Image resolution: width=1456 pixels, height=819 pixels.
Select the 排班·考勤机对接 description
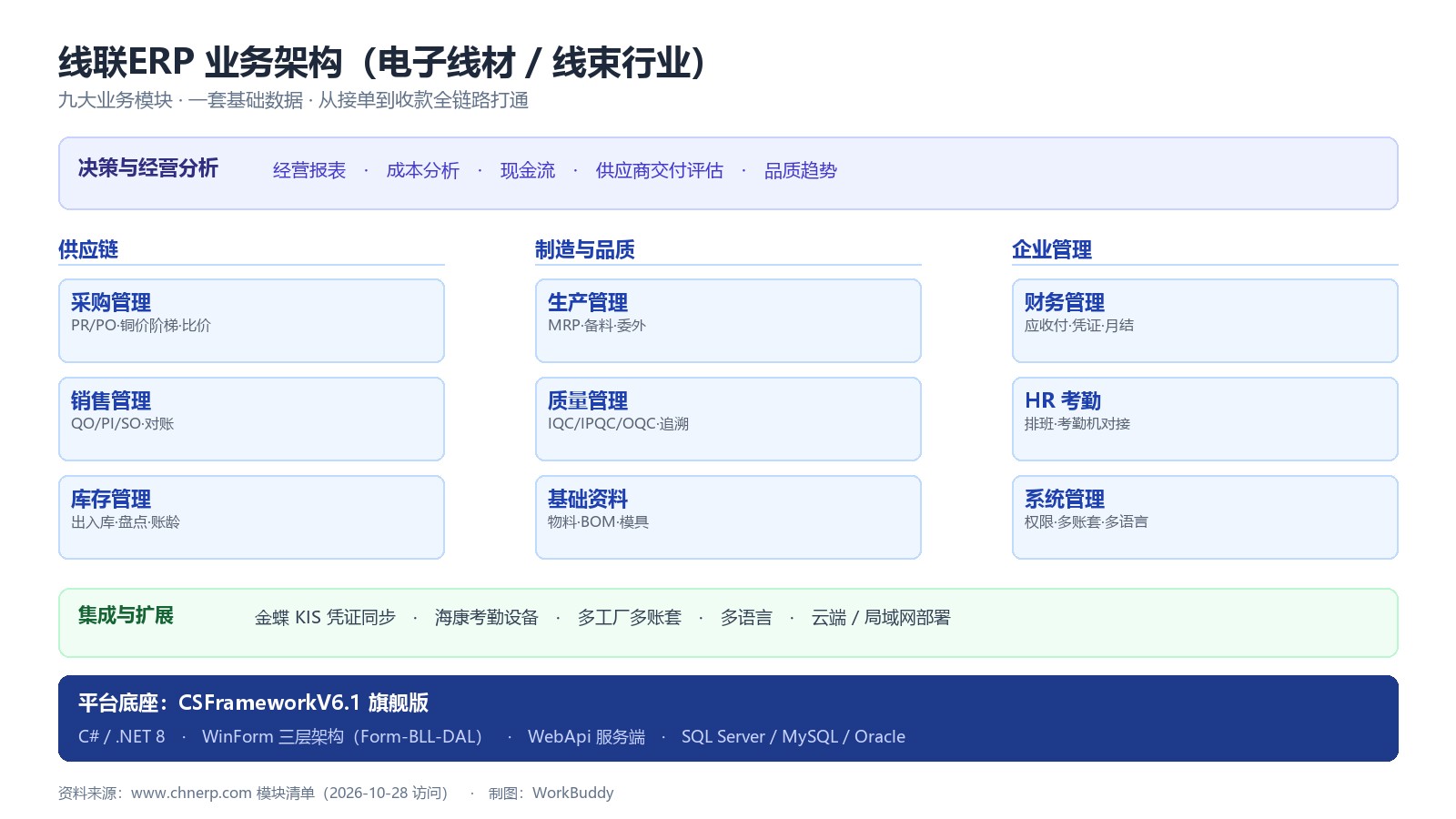click(x=1077, y=423)
